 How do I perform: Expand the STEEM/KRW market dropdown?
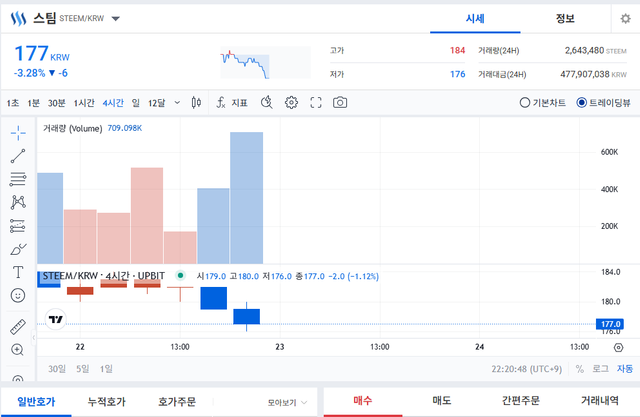(116, 18)
